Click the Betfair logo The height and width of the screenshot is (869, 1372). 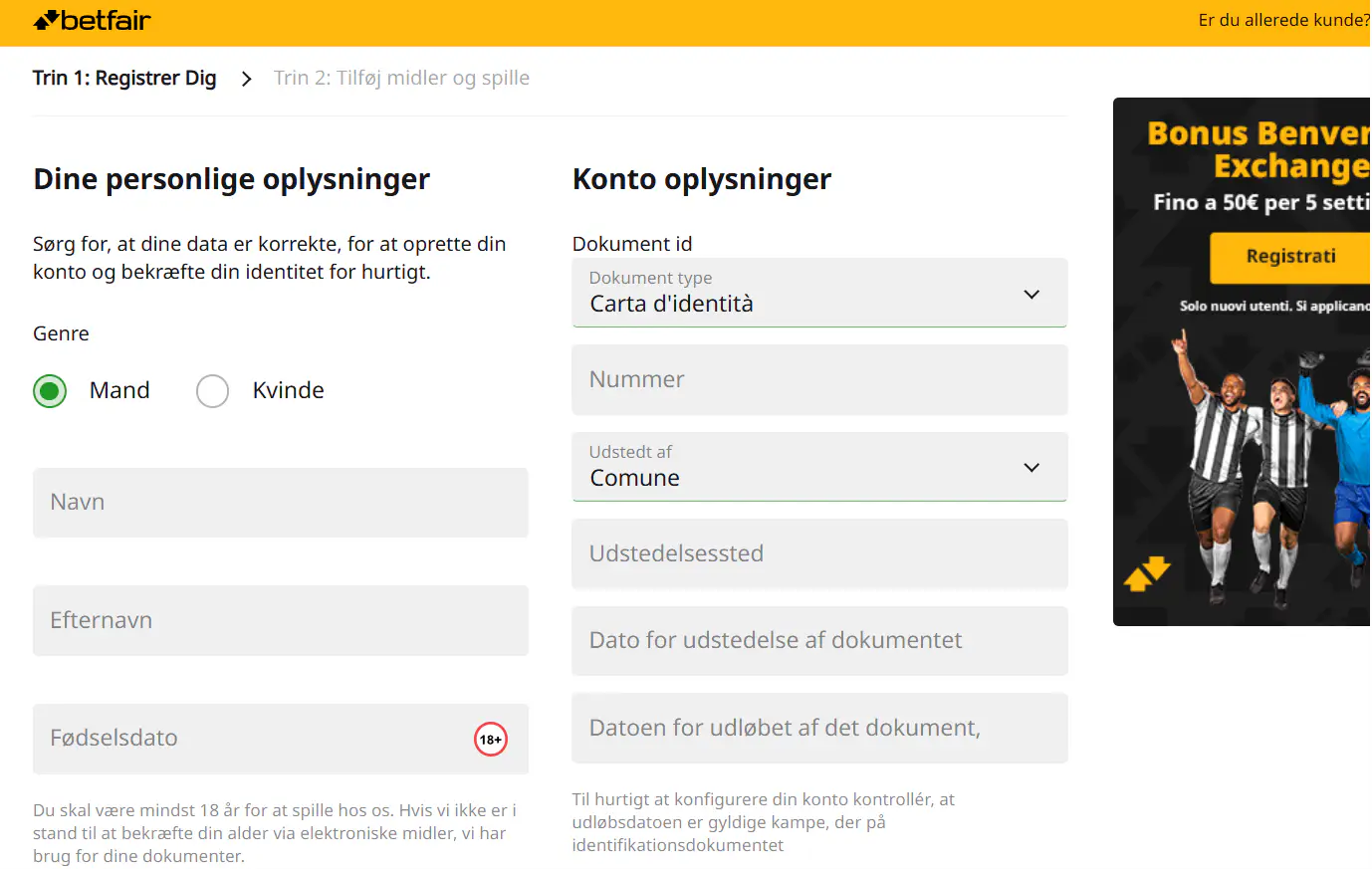(92, 21)
